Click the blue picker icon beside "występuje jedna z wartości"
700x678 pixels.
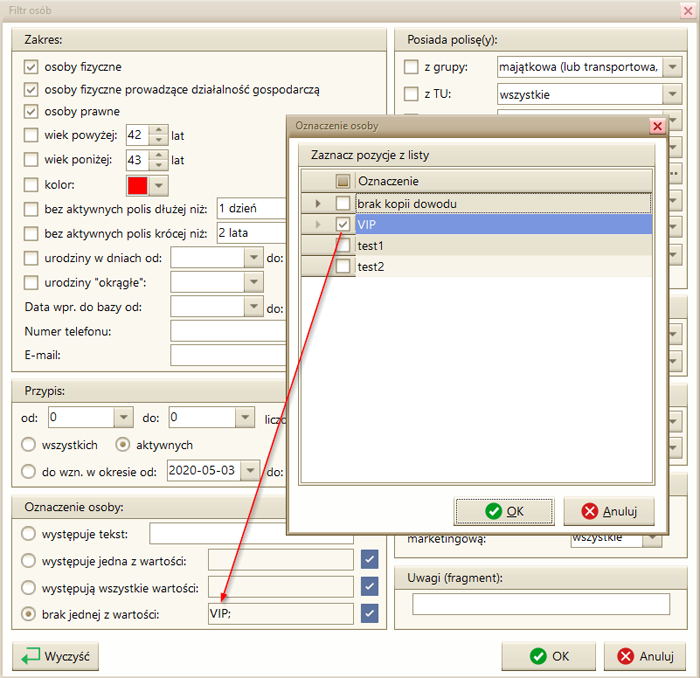click(x=370, y=559)
